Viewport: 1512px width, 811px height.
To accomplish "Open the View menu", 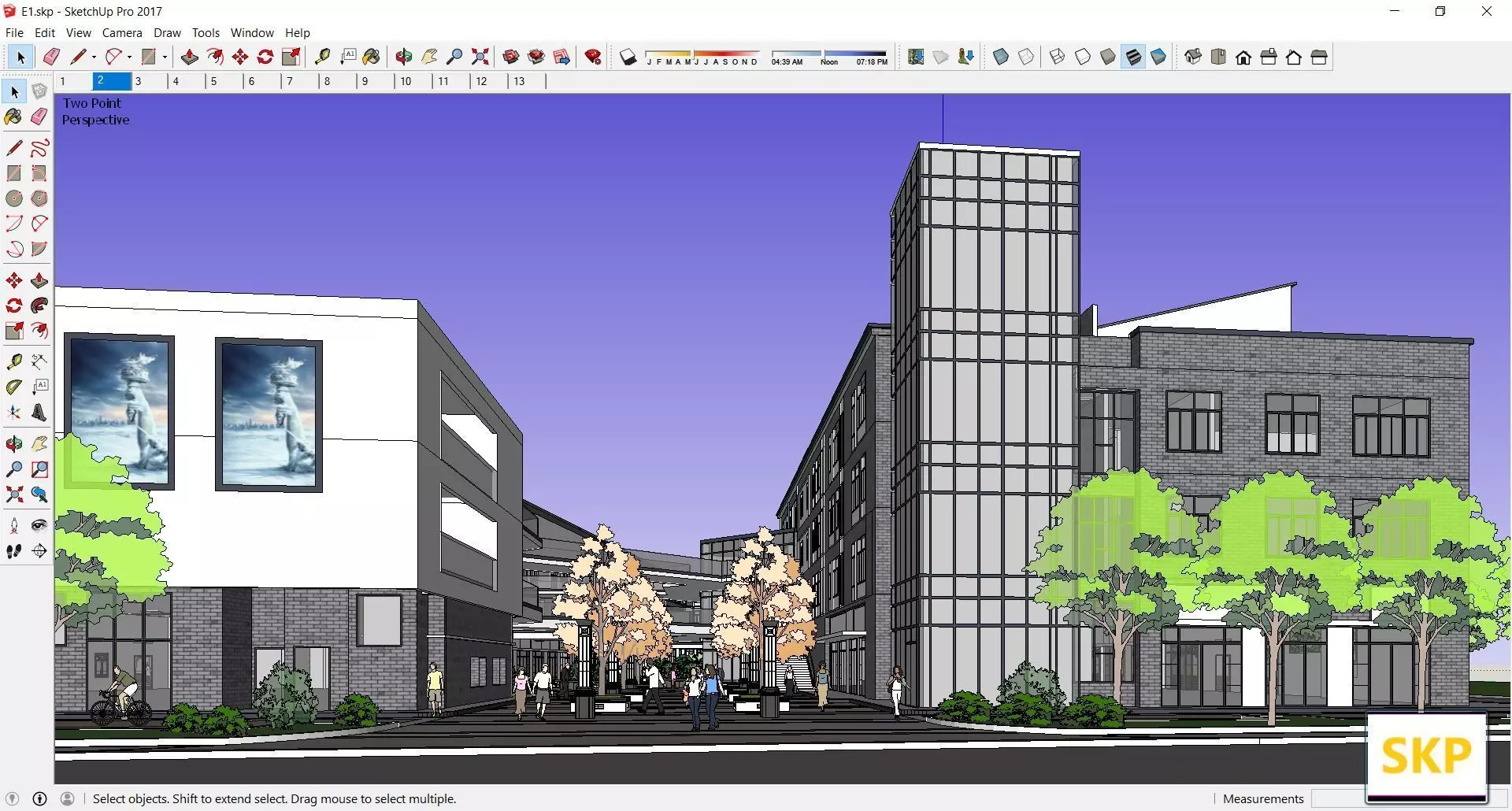I will pyautogui.click(x=78, y=32).
